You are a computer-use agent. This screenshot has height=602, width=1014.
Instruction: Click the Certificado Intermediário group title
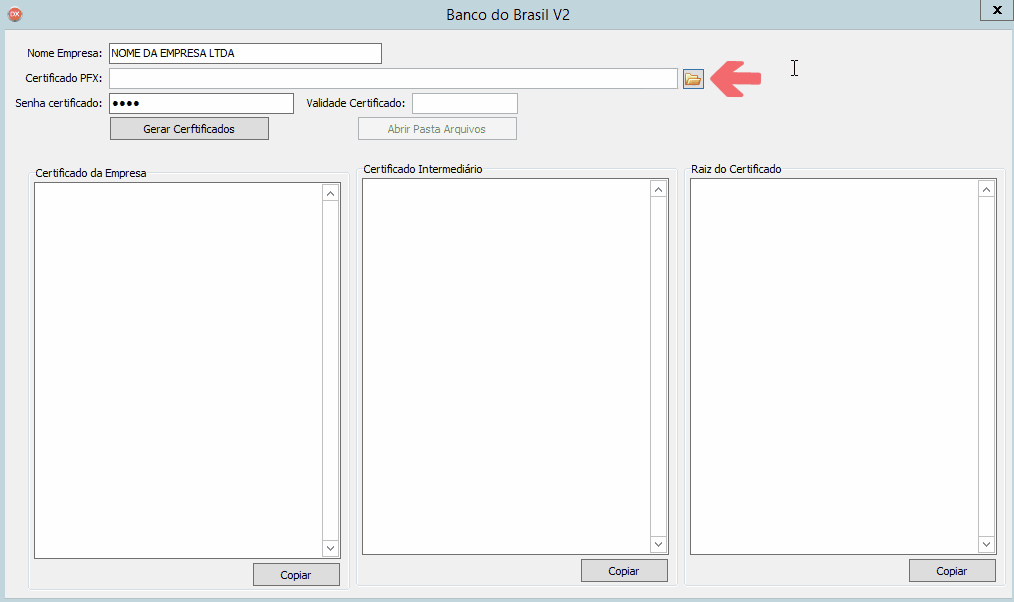(x=423, y=169)
